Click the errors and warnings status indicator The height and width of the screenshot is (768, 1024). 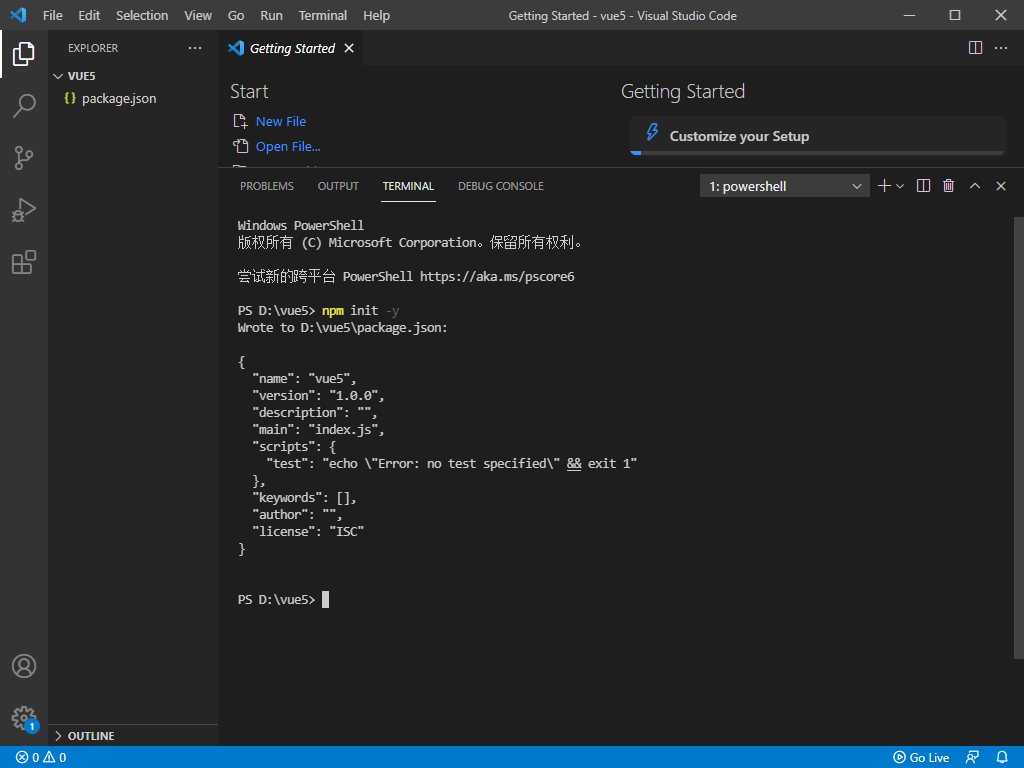click(x=40, y=758)
